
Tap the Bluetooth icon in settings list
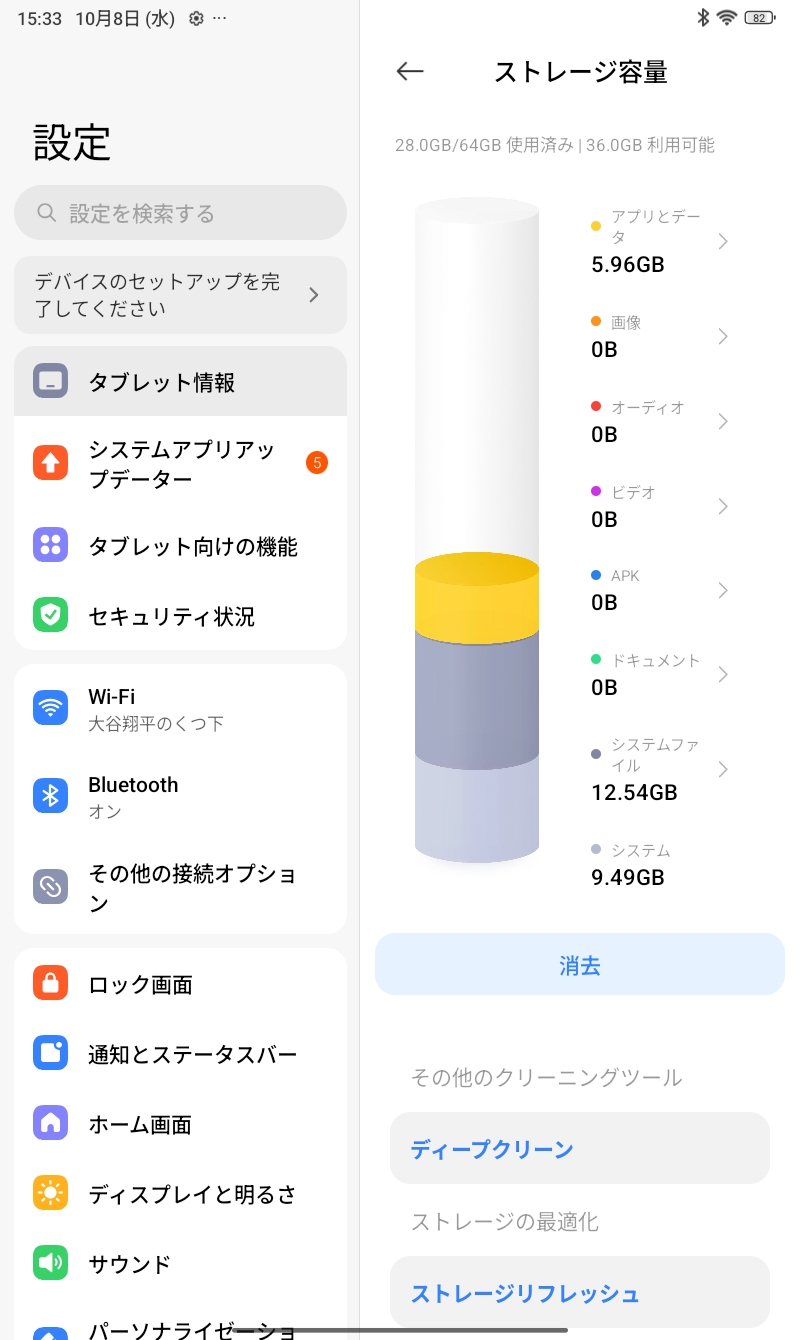point(50,796)
